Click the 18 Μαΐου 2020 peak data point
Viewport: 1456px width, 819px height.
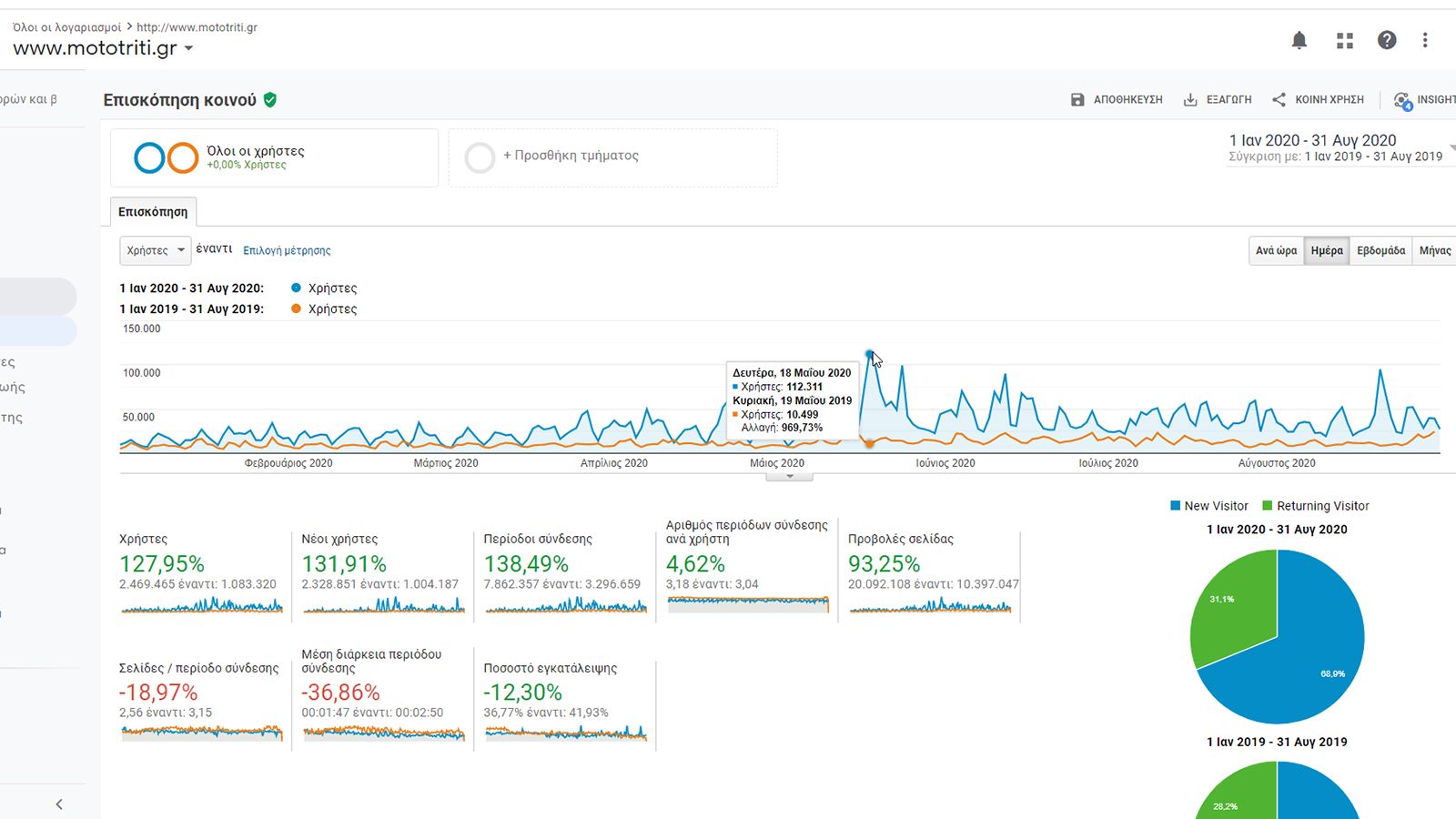(x=870, y=353)
